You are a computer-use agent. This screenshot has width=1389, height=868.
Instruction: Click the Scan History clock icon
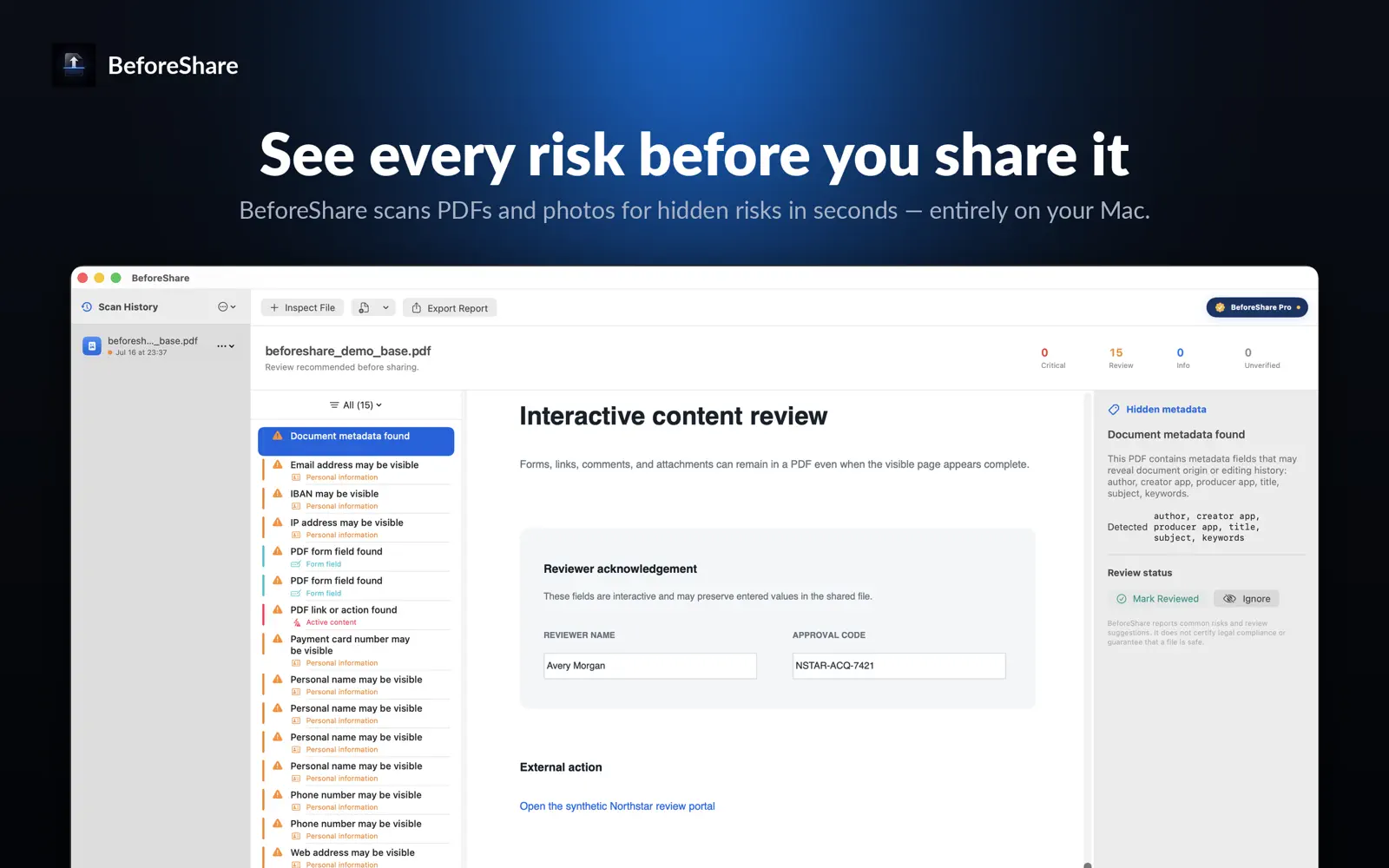(x=87, y=307)
